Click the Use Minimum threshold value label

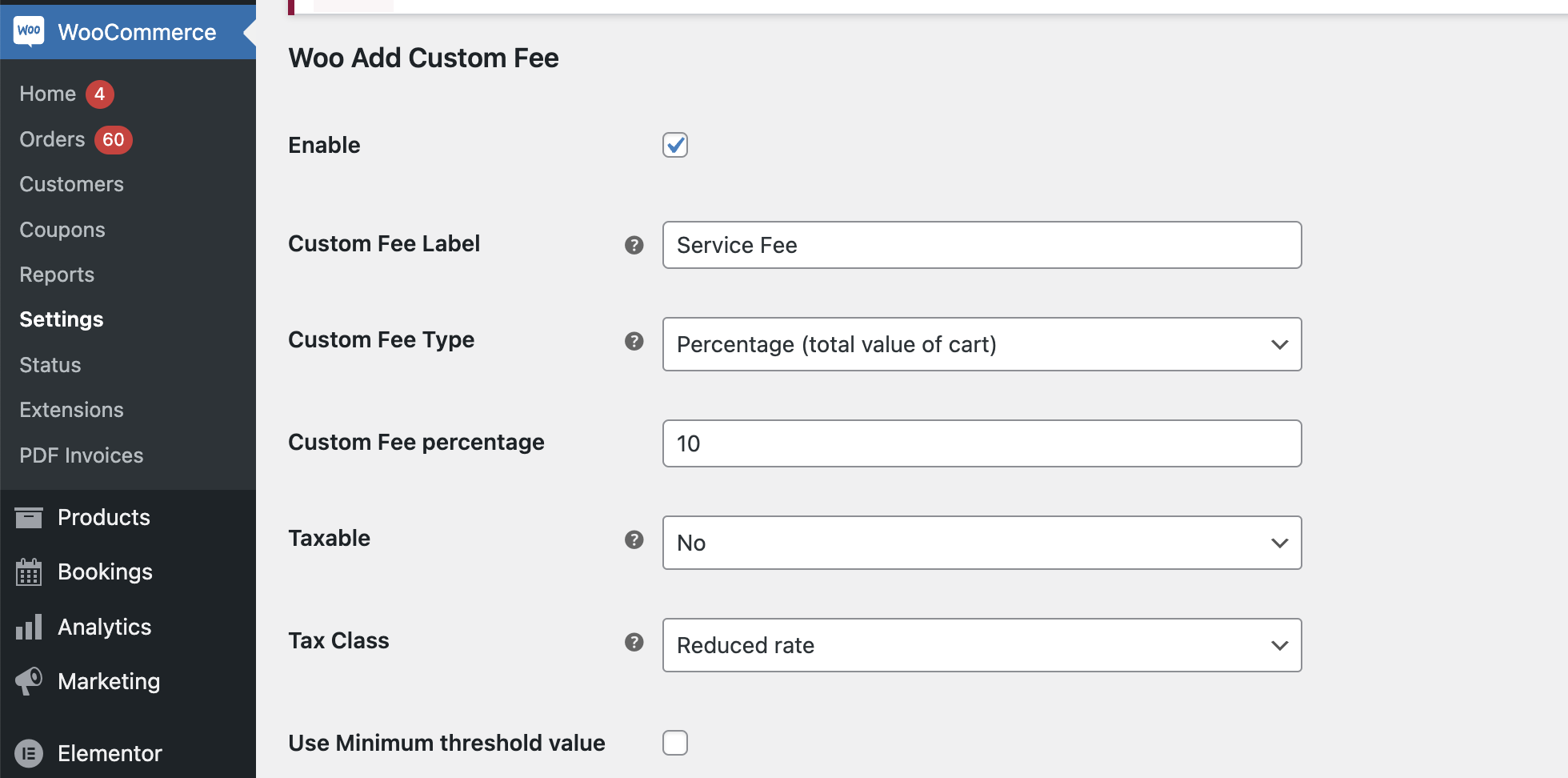click(446, 743)
